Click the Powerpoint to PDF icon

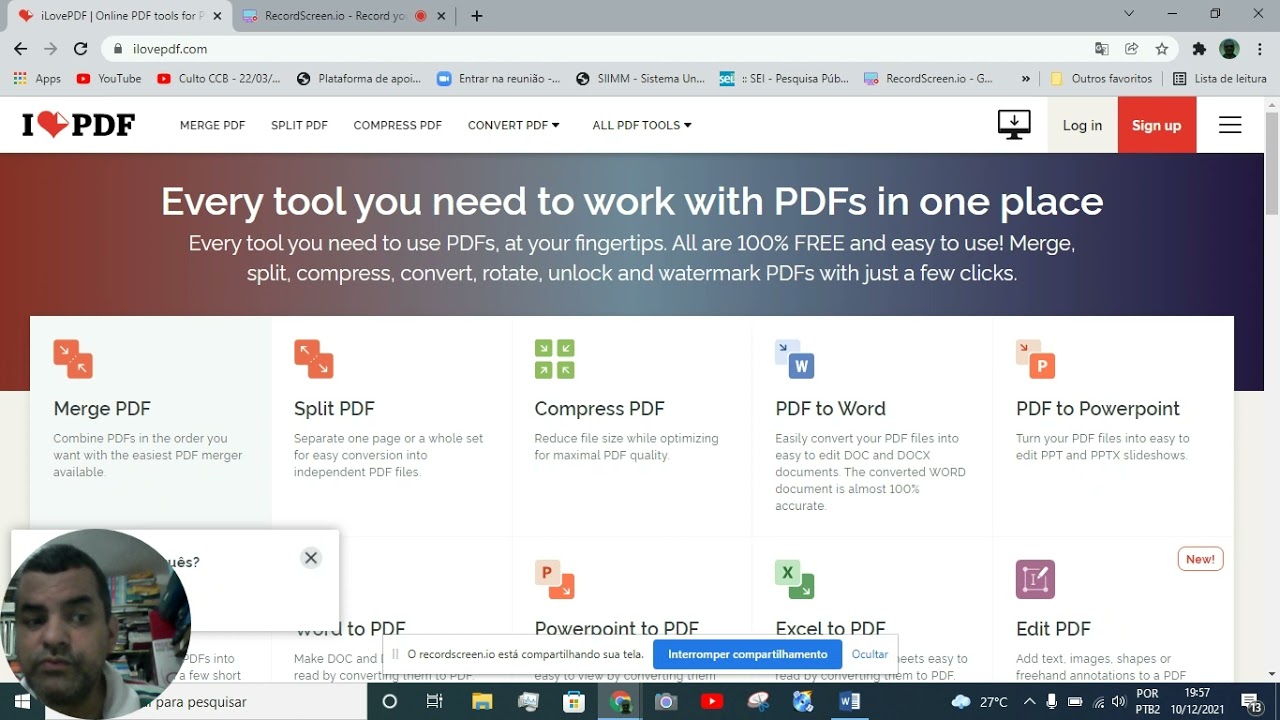coord(554,579)
